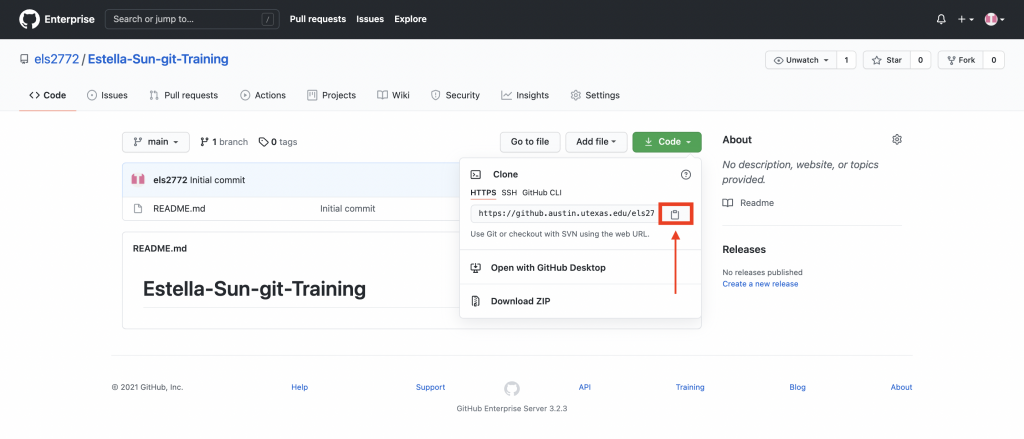Switch to repository Pull requests tab

point(184,95)
